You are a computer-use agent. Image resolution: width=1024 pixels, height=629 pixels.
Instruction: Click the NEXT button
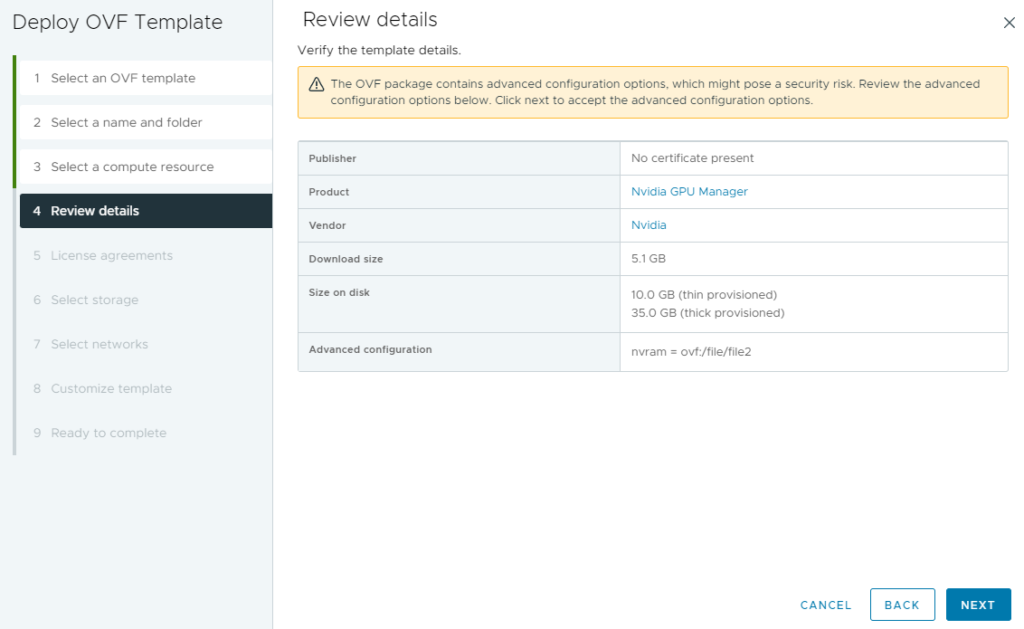[978, 604]
